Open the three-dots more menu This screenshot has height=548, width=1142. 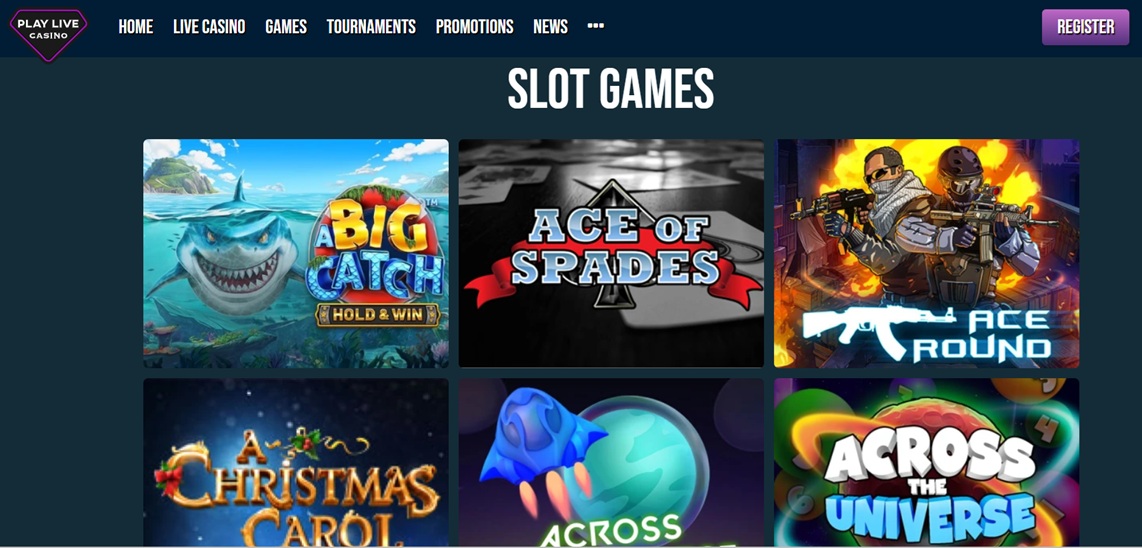coord(596,26)
